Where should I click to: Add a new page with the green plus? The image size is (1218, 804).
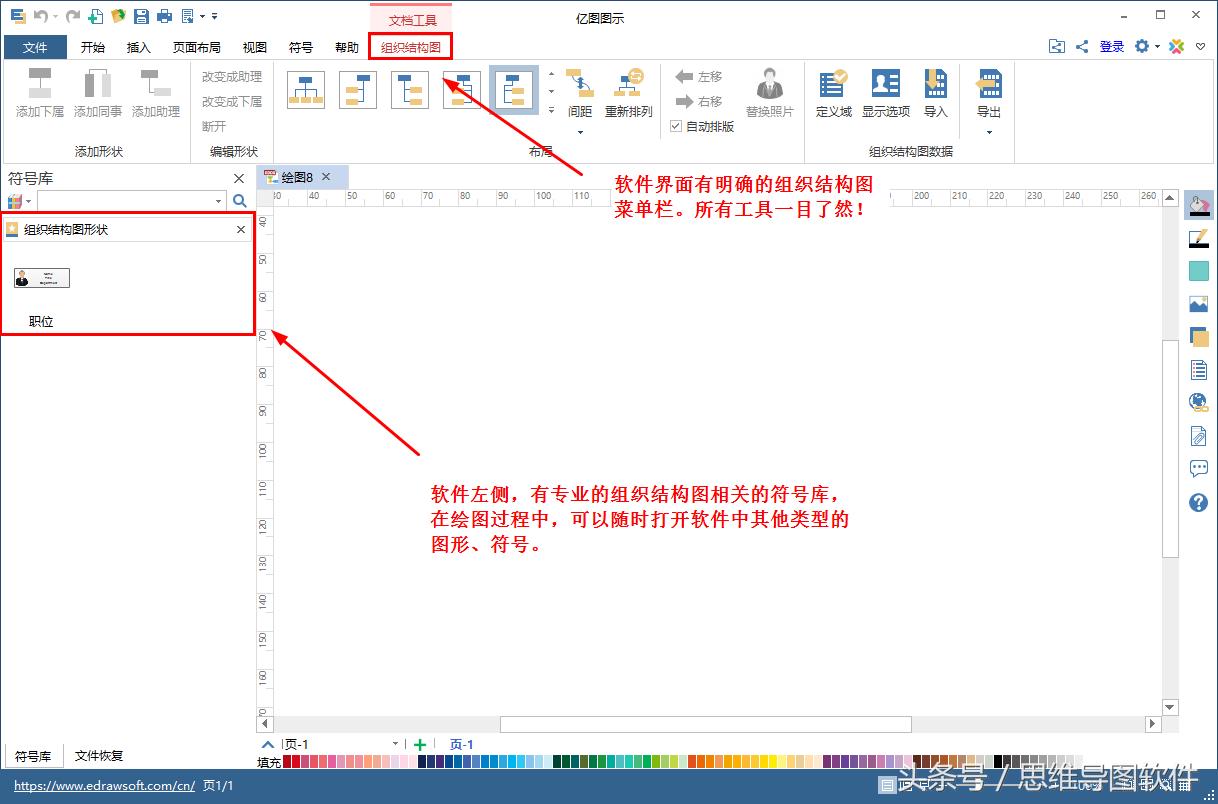420,744
